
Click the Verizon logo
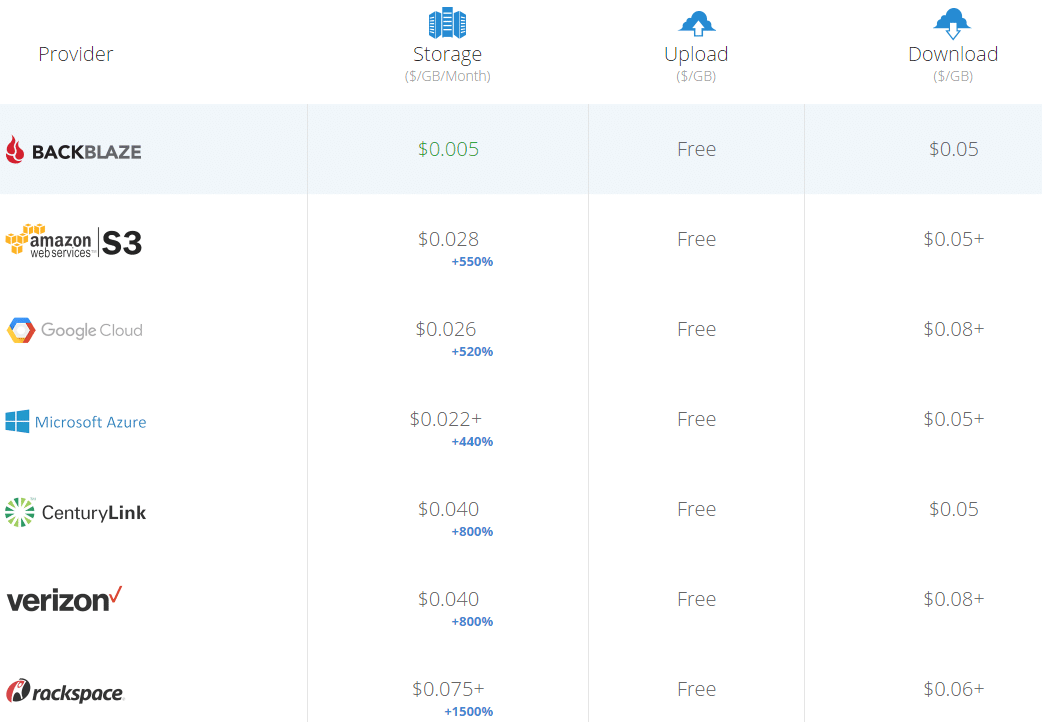(x=64, y=599)
